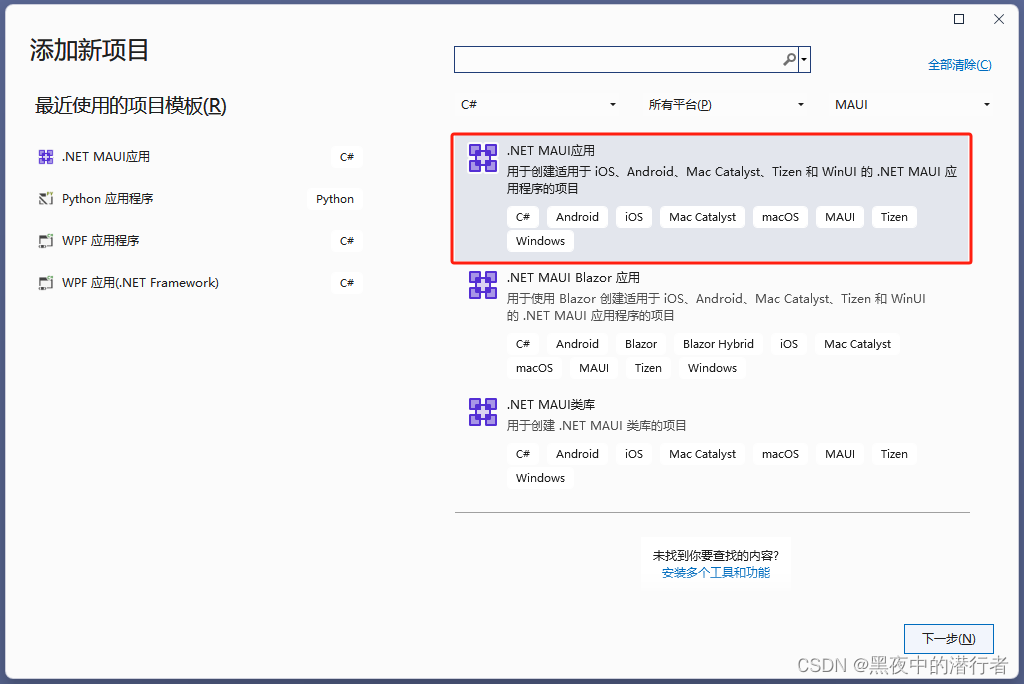Open the MAUI project type dropdown
This screenshot has width=1024, height=684.
pos(912,104)
